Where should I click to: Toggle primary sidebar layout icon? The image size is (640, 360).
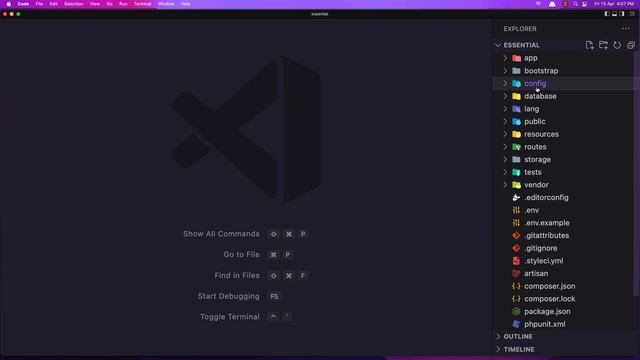click(x=607, y=14)
